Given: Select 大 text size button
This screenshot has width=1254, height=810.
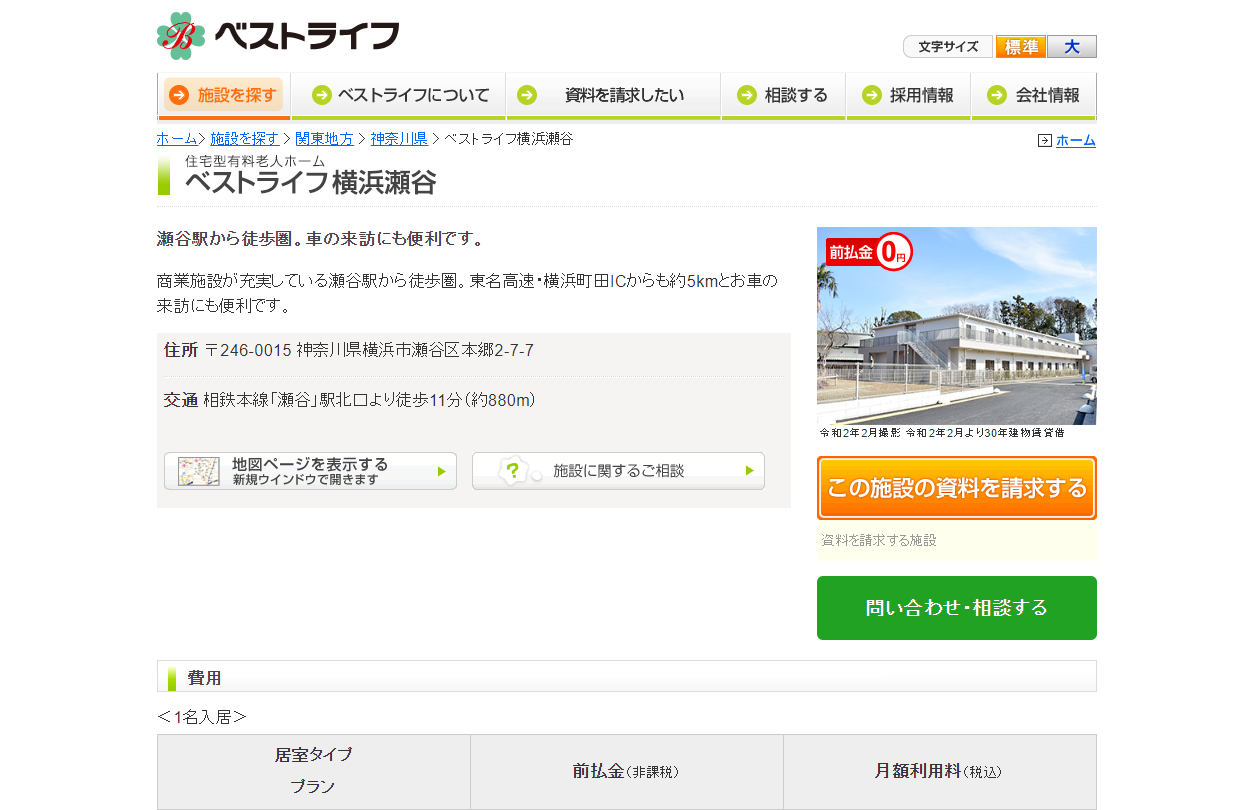Looking at the screenshot, I should tap(1072, 47).
